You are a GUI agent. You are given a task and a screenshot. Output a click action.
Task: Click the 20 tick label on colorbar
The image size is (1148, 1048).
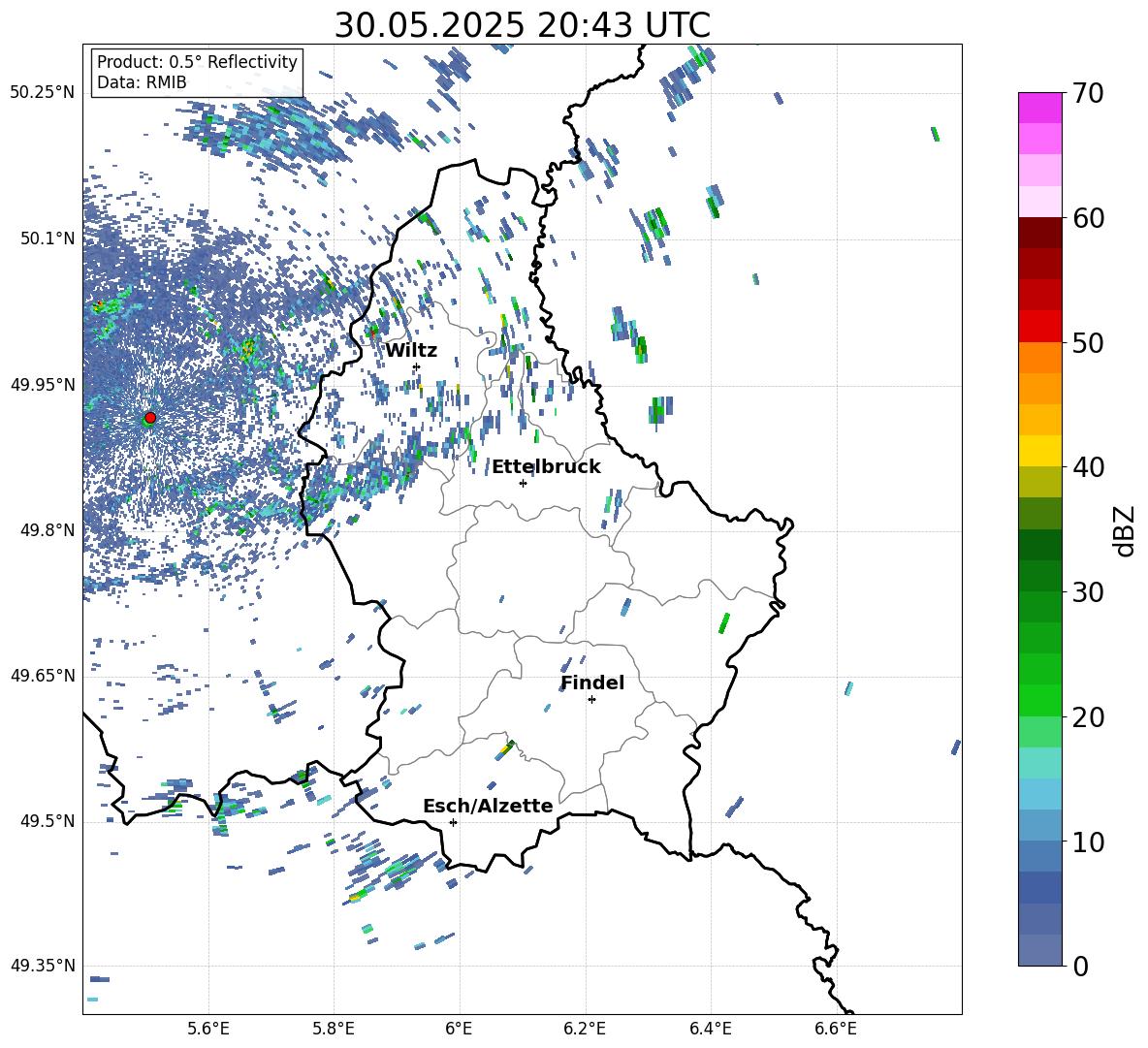click(x=1087, y=716)
